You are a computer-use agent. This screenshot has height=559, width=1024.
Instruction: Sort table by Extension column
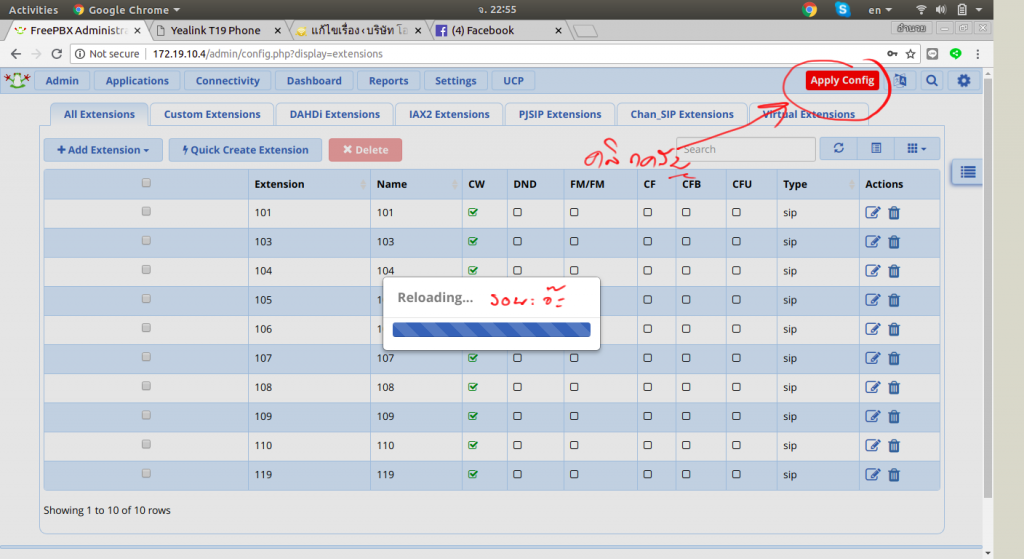308,184
